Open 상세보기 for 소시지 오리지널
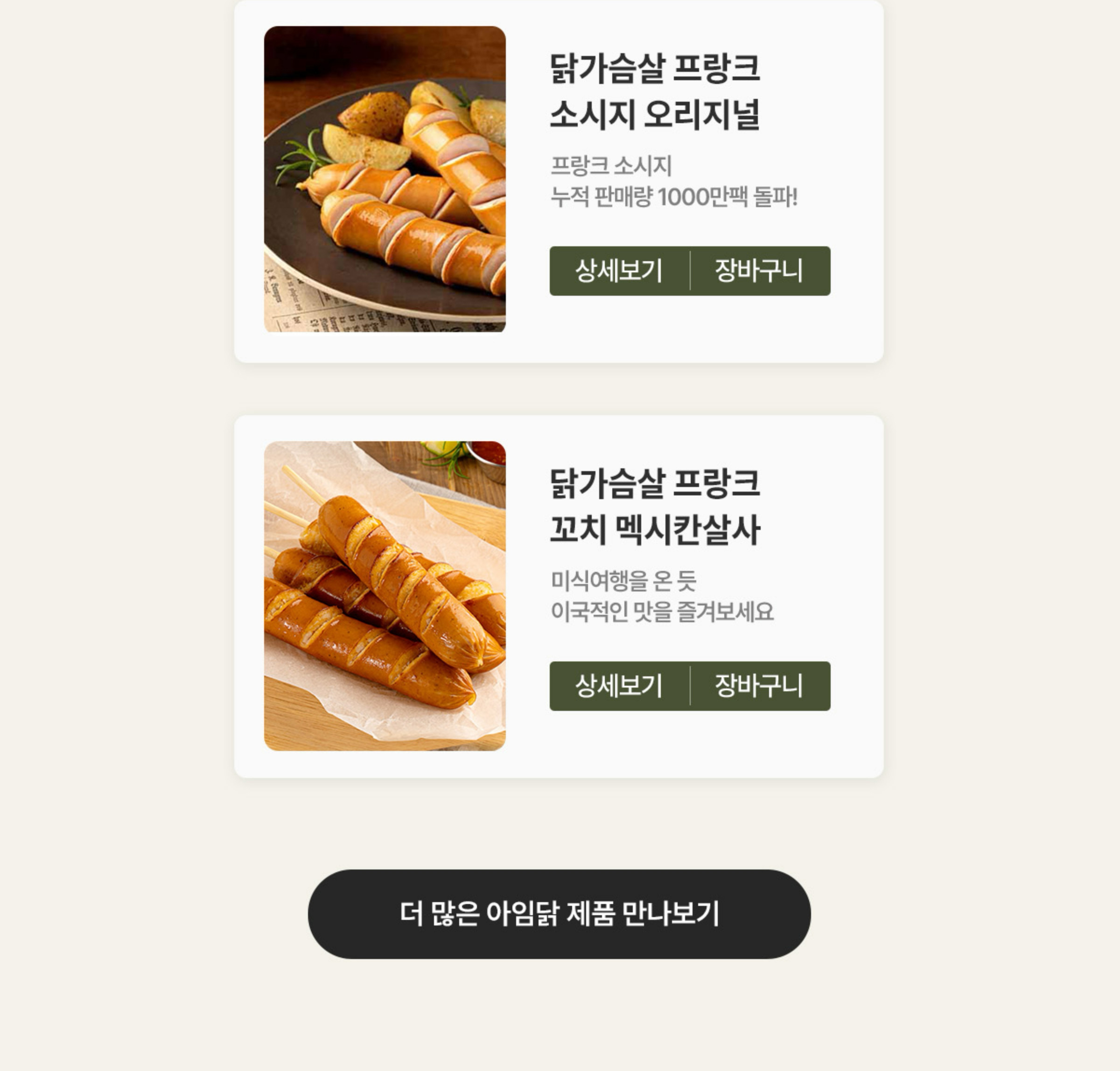 619,271
